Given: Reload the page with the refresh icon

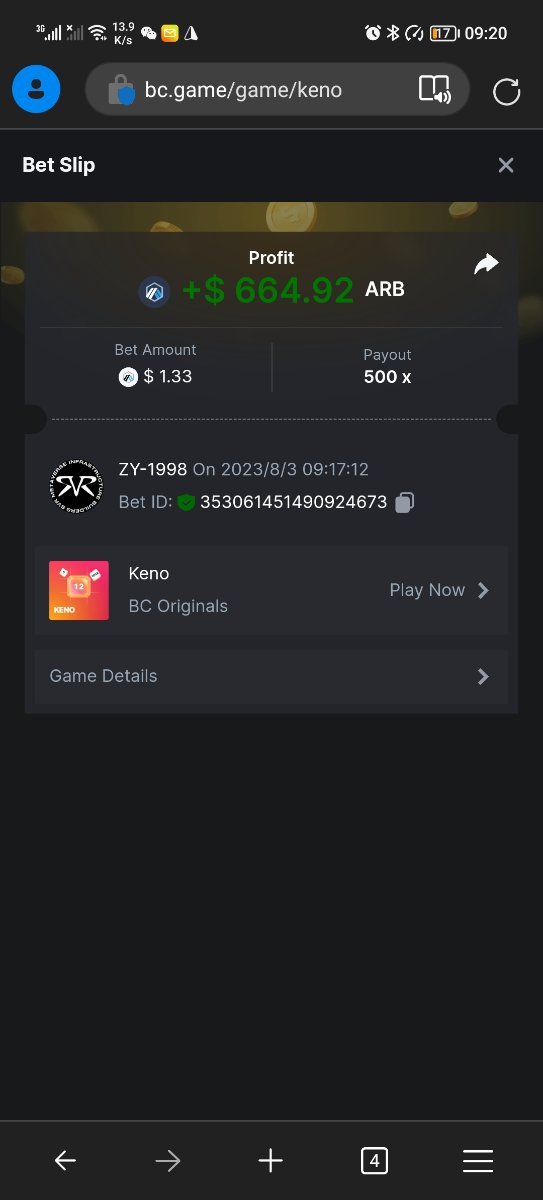Looking at the screenshot, I should pos(507,92).
